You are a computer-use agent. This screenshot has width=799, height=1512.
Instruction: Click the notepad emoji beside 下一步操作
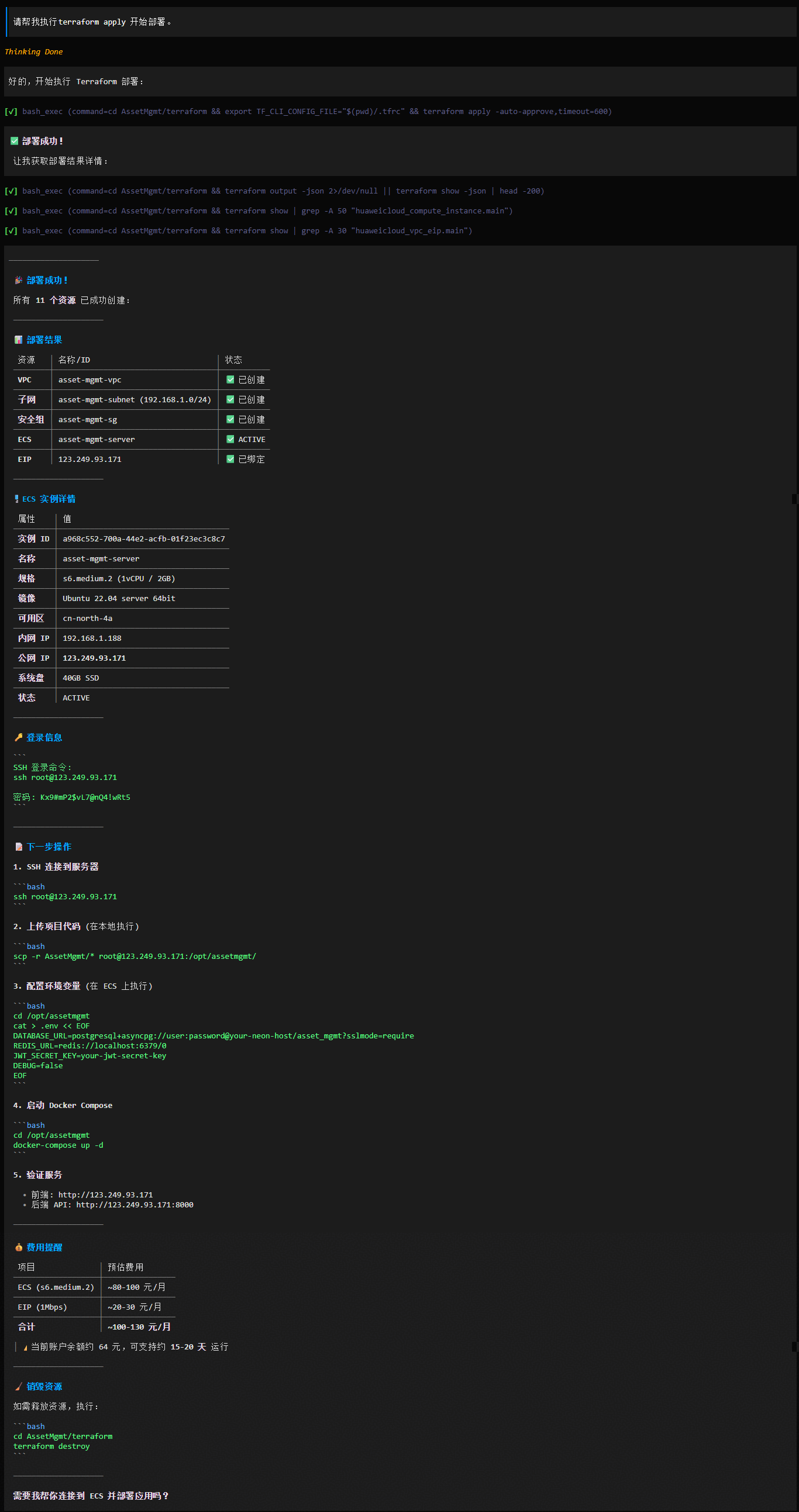[18, 847]
